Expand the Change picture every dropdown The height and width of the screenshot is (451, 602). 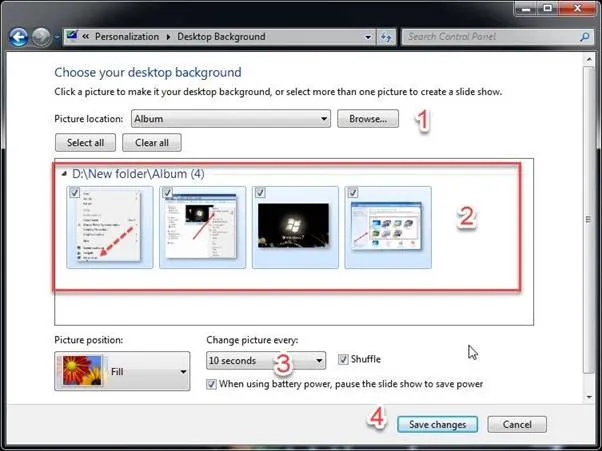pos(319,361)
